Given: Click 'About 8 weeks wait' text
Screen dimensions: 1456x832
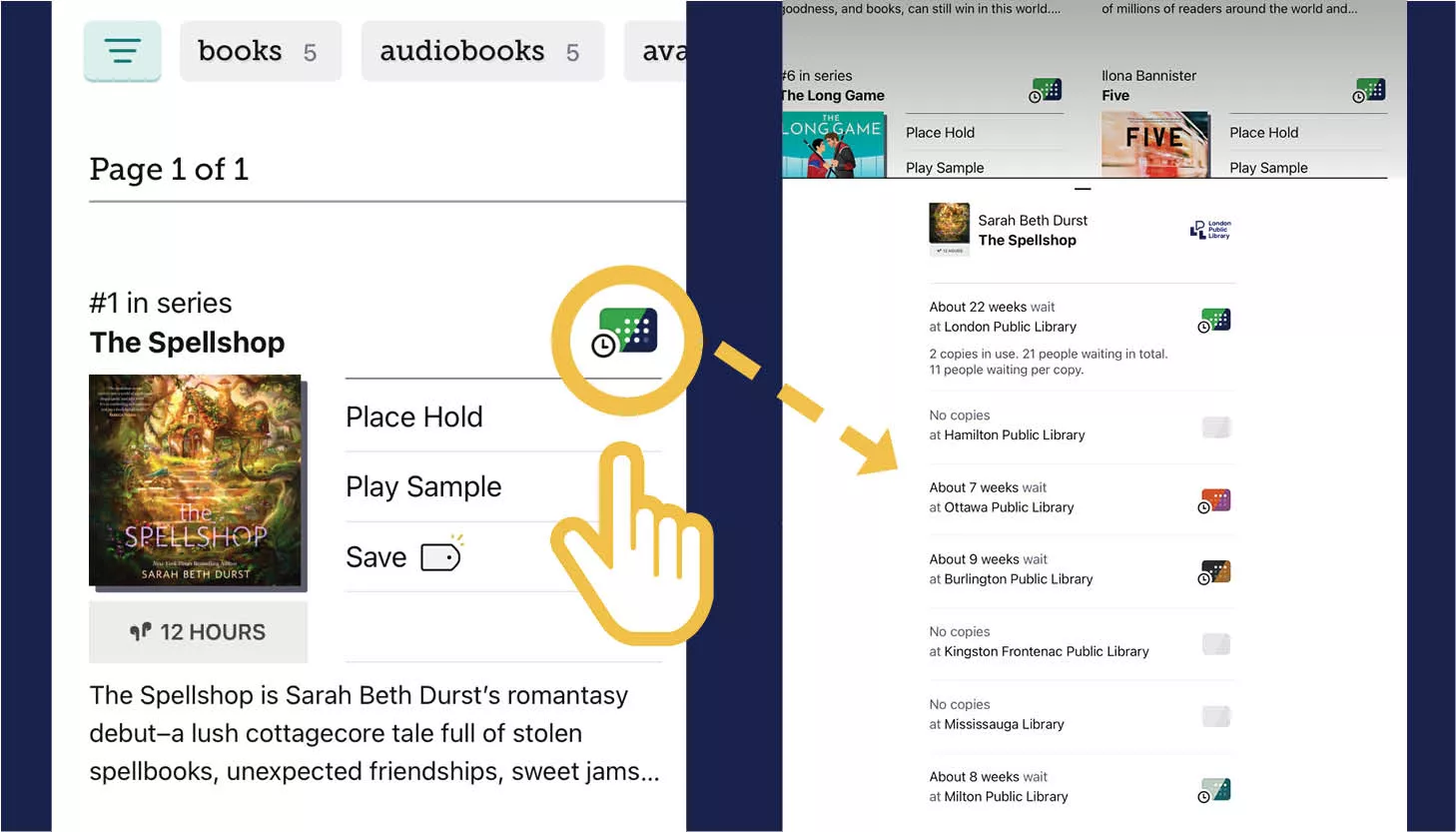Looking at the screenshot, I should [988, 776].
